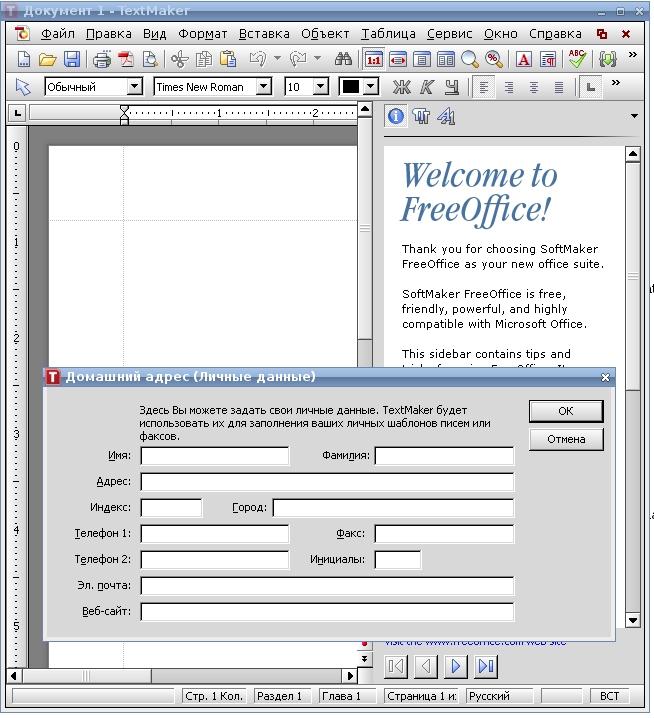
Task: Toggle Underline formatting (Ч)
Action: [x=452, y=87]
